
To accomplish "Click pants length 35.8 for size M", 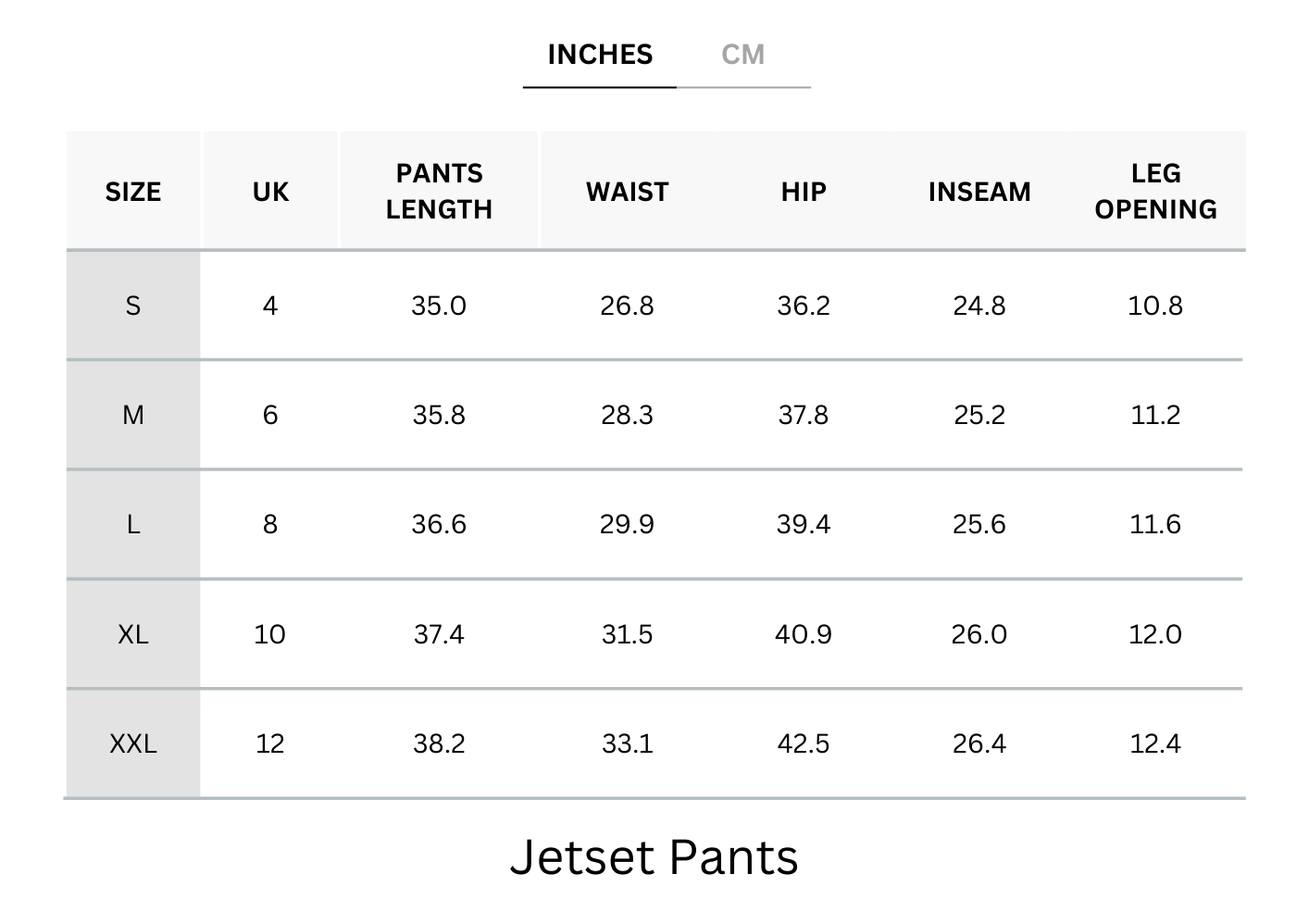I will [x=439, y=415].
